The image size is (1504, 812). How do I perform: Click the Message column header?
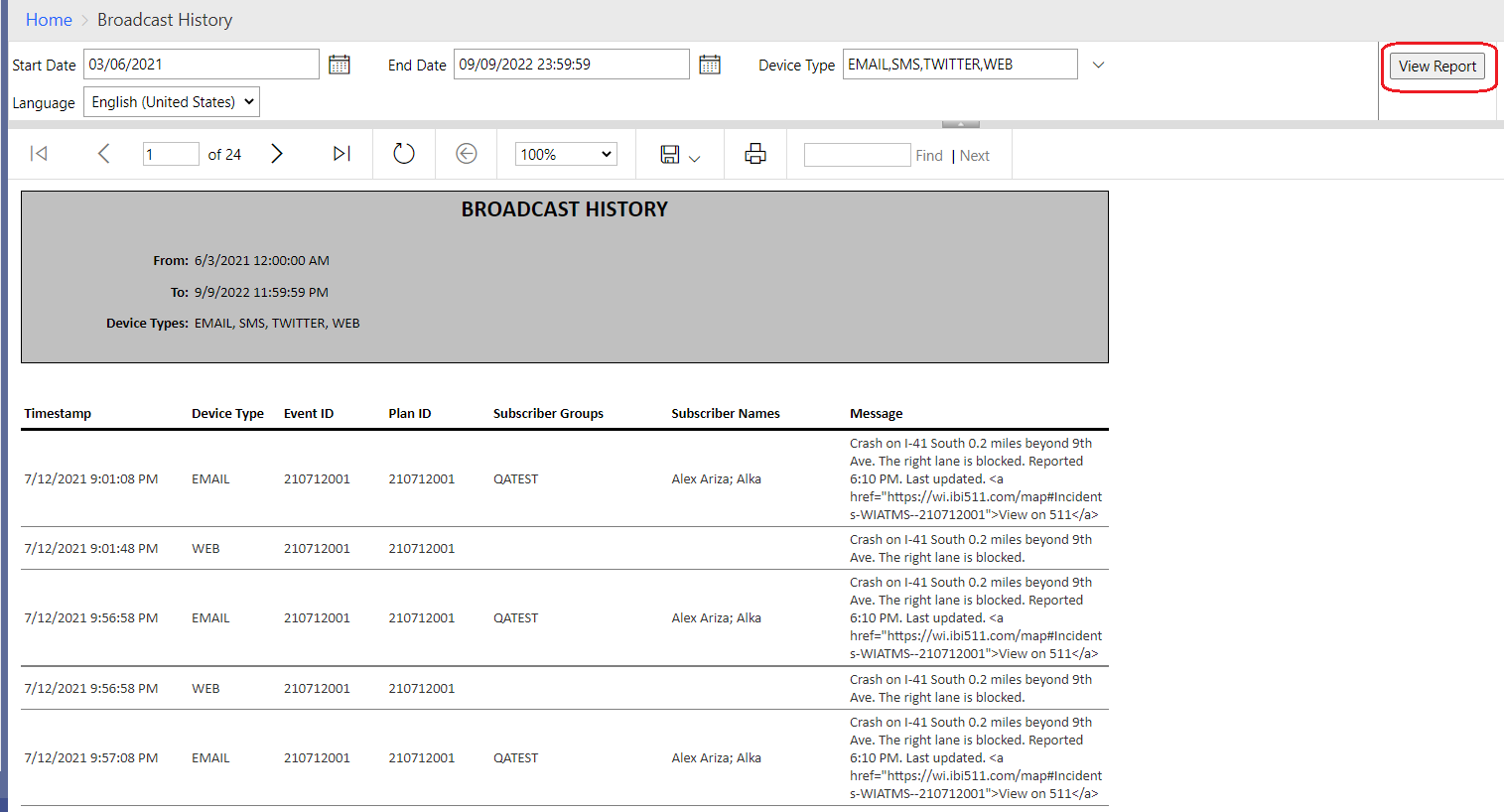point(877,414)
